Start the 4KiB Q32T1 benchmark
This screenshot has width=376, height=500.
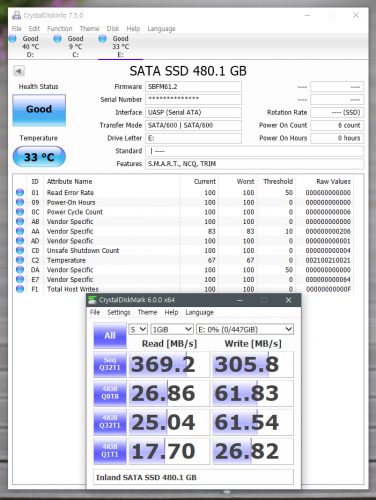[110, 422]
